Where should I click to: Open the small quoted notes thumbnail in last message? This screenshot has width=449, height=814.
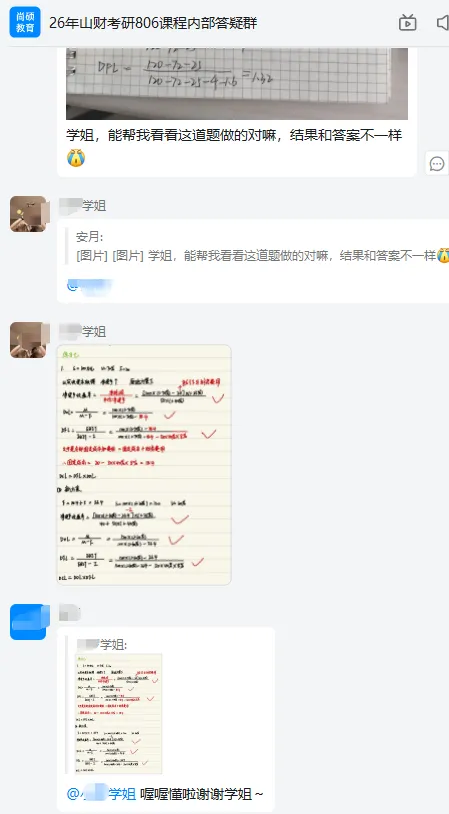coord(119,714)
